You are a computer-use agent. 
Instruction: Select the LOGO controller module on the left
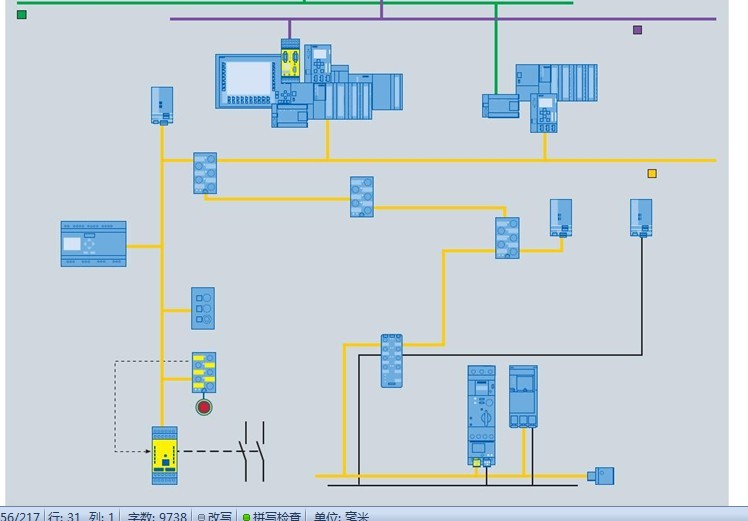click(94, 244)
